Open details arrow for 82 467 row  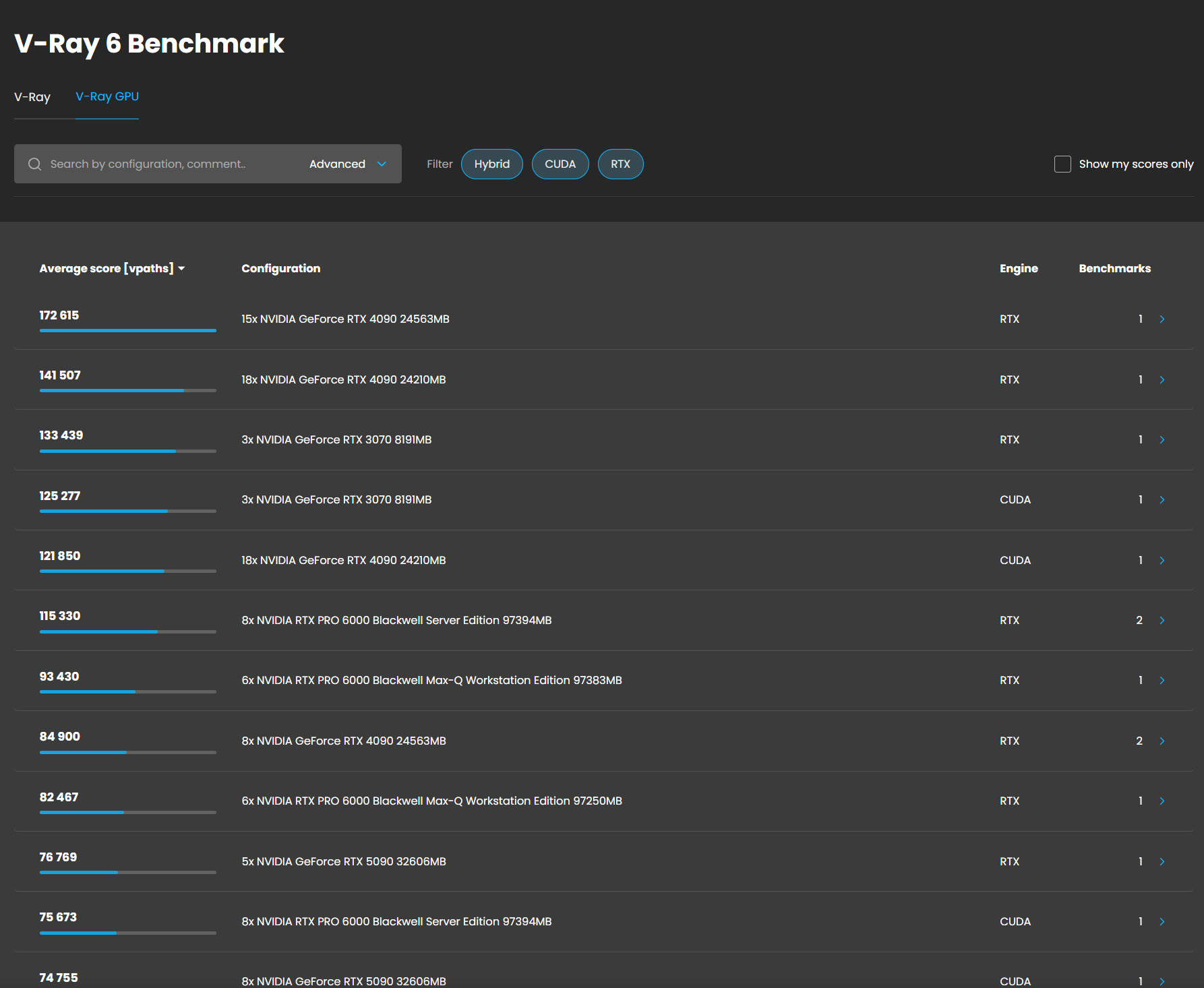pyautogui.click(x=1162, y=801)
